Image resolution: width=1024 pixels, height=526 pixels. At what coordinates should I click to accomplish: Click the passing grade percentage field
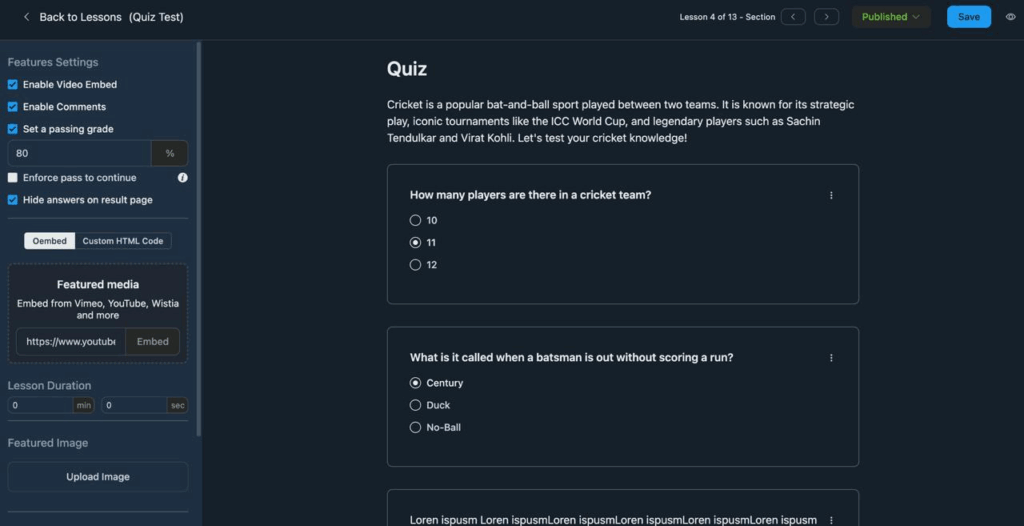(x=79, y=153)
